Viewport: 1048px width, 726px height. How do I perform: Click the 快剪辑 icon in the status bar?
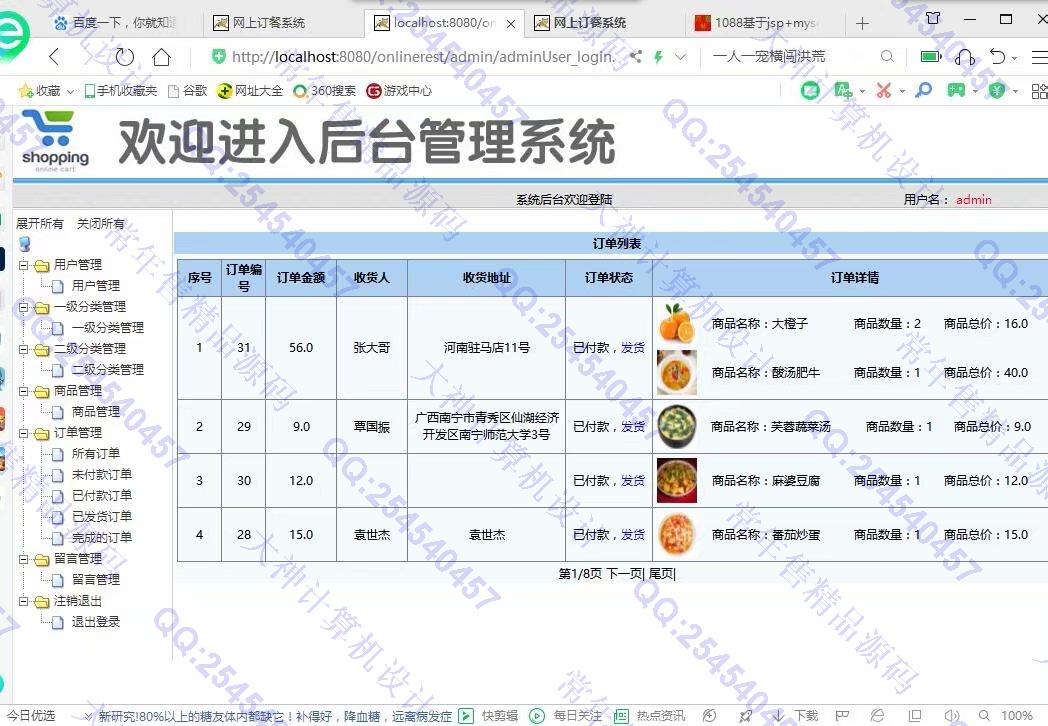coord(466,716)
